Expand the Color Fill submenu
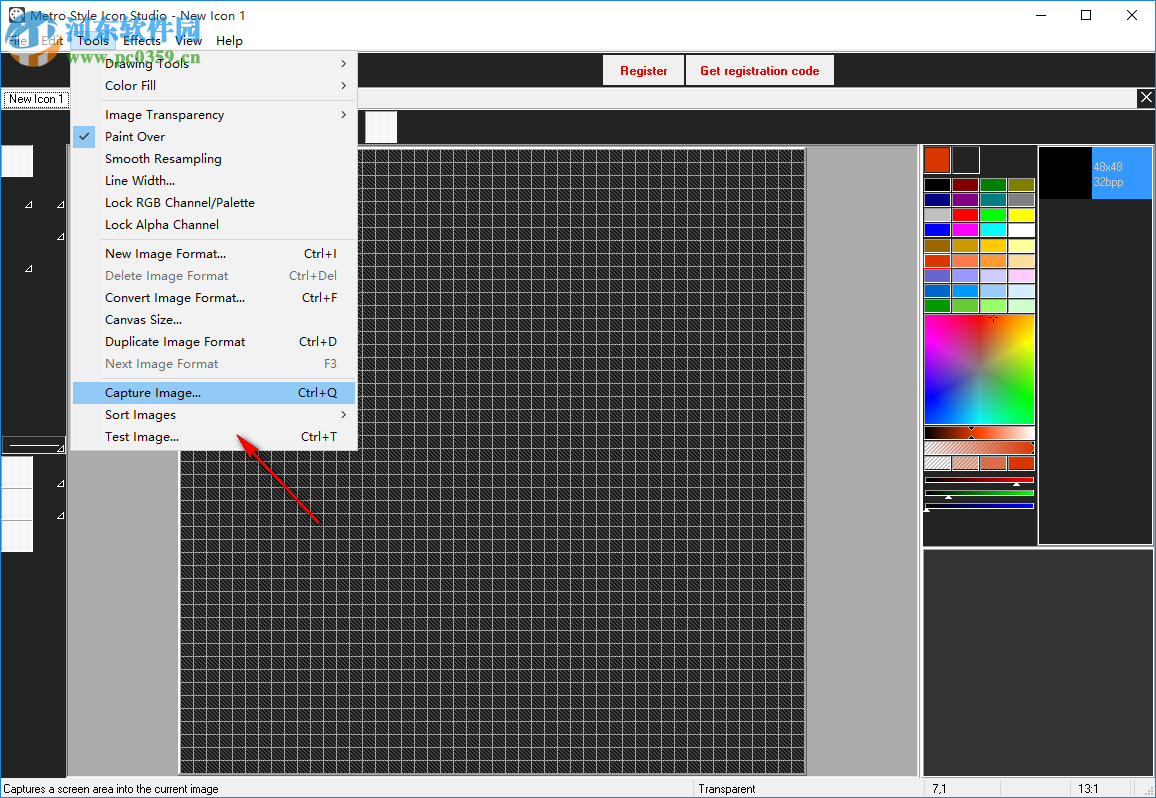Screen dimensions: 1156x798 214,86
